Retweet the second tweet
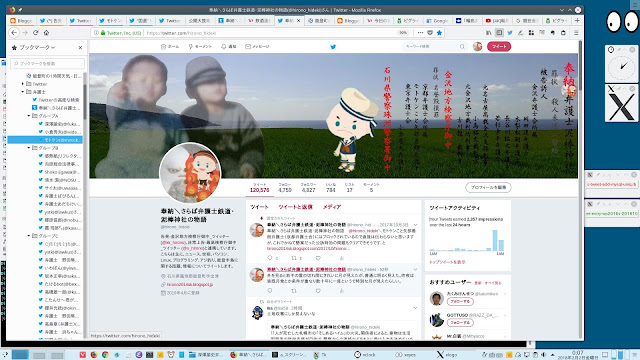Image resolution: width=640 pixels, height=360 pixels. pyautogui.click(x=294, y=291)
